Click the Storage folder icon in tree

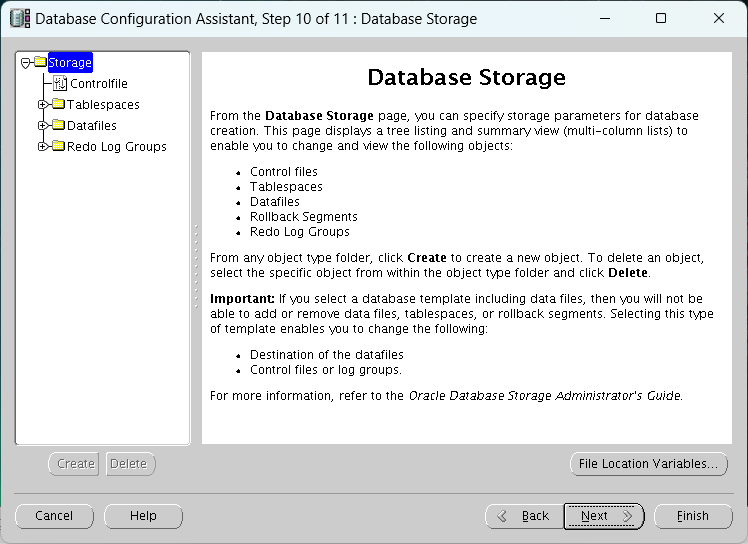pos(41,62)
